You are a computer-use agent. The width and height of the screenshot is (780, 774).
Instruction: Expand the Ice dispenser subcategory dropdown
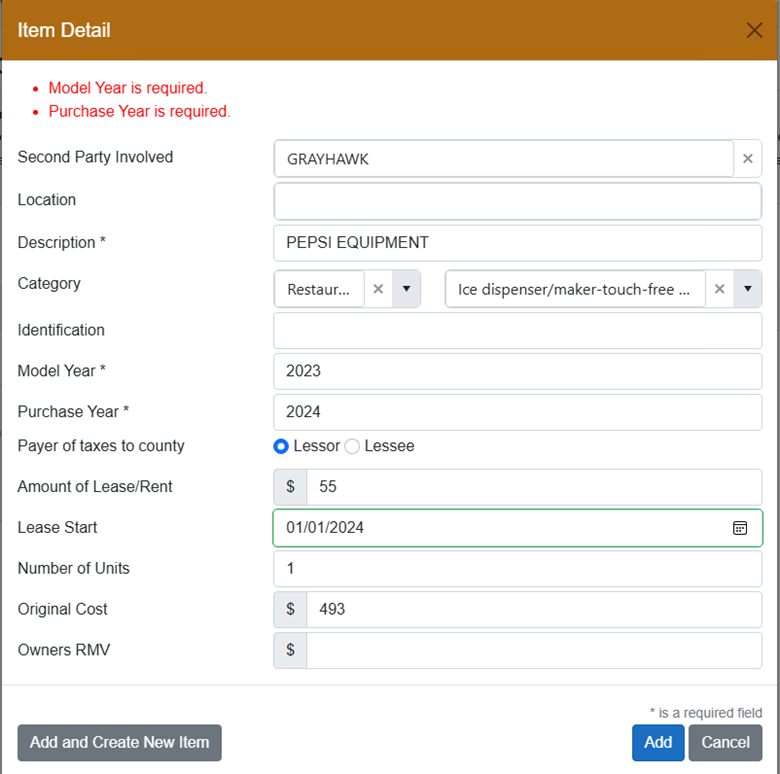[748, 289]
